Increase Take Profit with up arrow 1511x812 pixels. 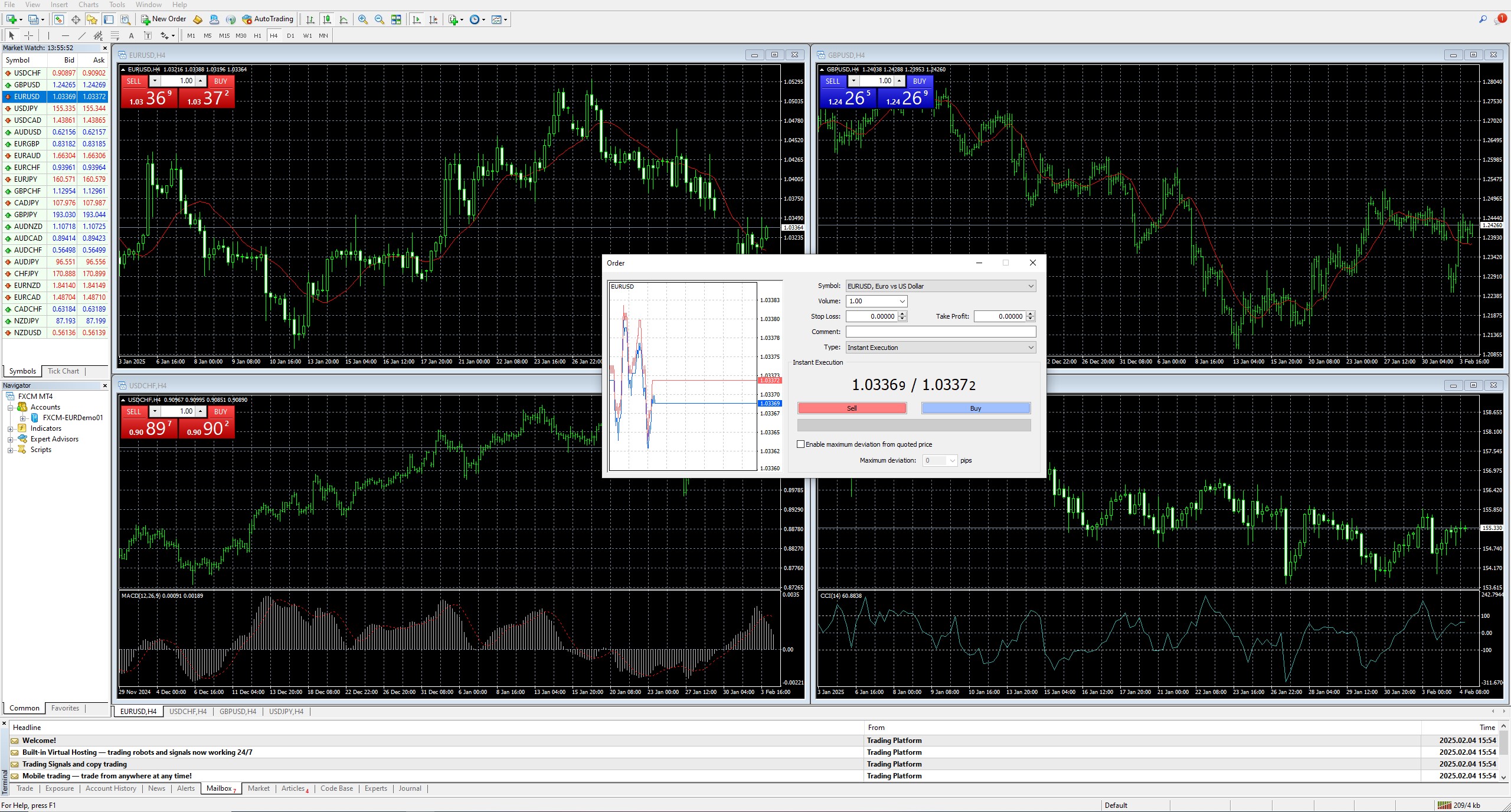pyautogui.click(x=1031, y=314)
